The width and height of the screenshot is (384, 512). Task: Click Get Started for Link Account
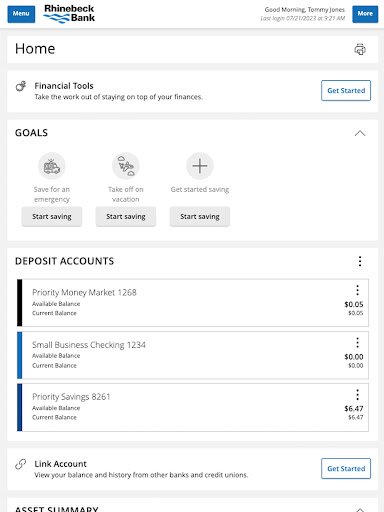tap(346, 468)
